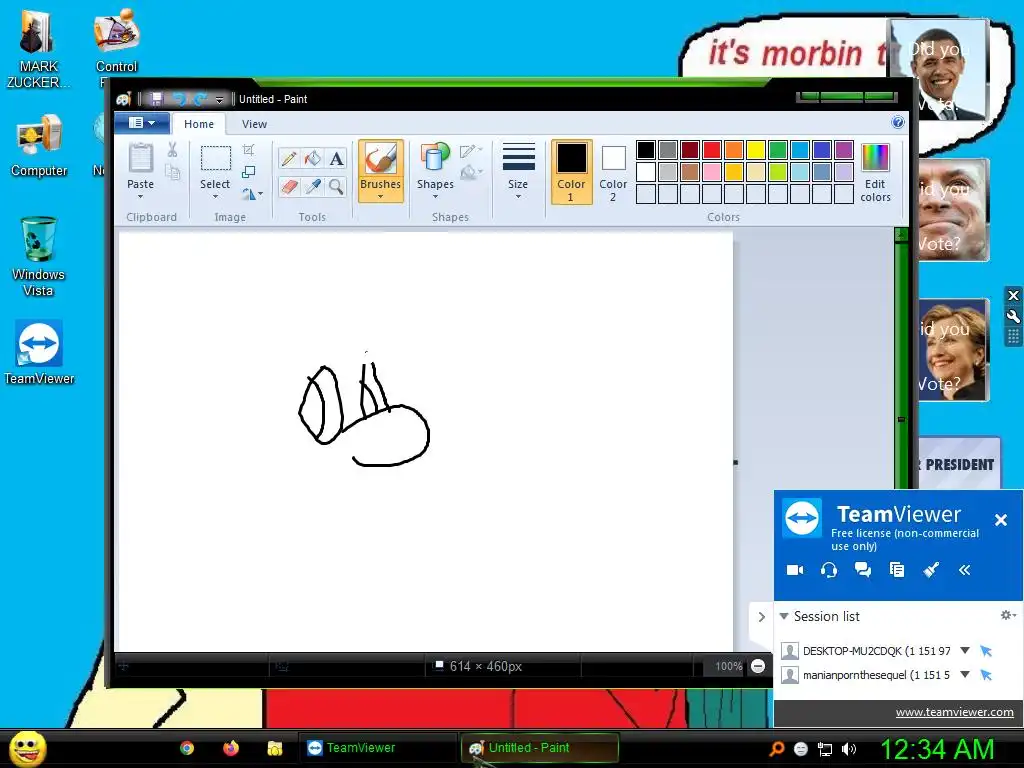Open the Paint file menu button
1024x768 pixels.
click(142, 123)
